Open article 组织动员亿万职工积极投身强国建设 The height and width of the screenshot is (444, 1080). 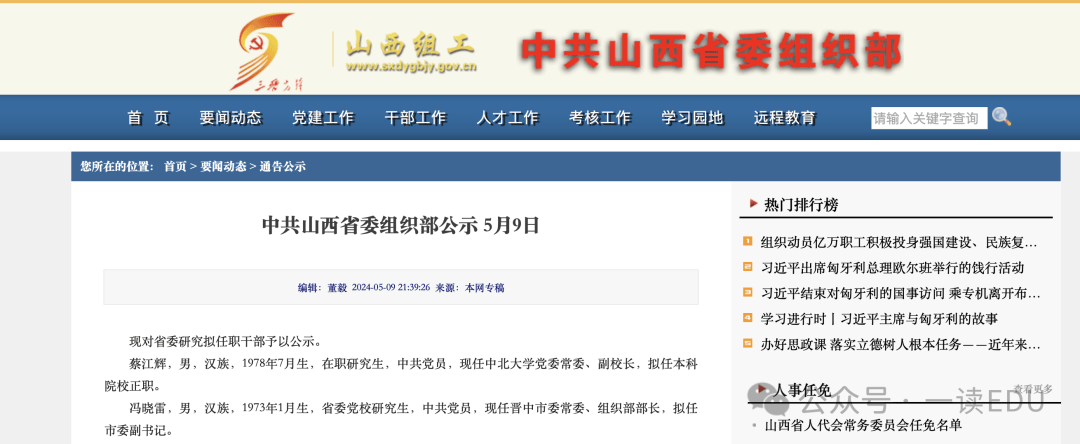899,242
